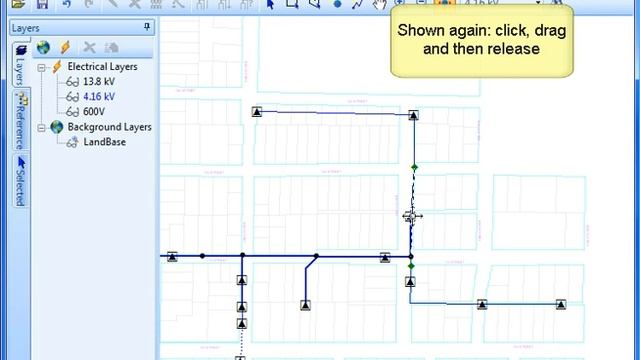Save using the floppy disk icon
Screen dimensions: 640x360
coord(42,4)
